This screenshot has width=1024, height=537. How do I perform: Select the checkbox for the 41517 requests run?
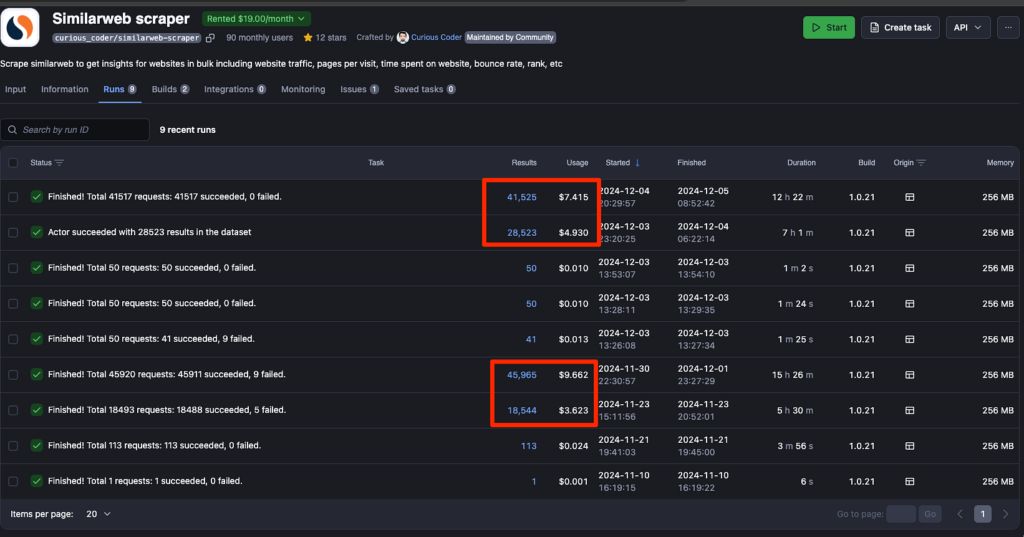tap(13, 197)
